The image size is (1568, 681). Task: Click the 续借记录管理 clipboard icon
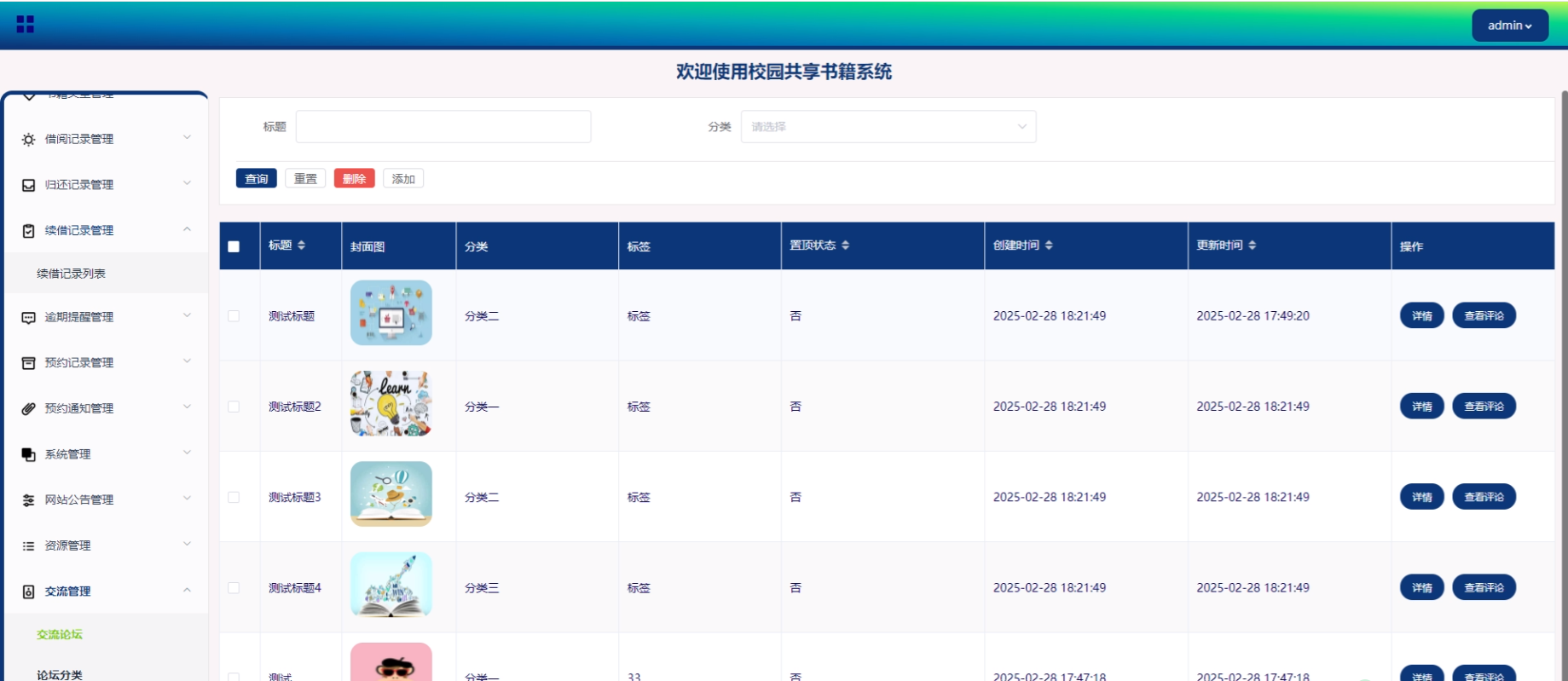[29, 231]
